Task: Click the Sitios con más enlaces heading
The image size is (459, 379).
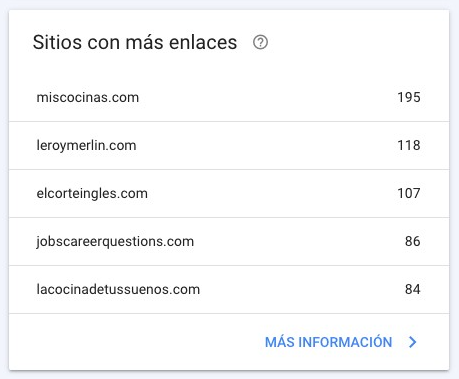Action: (135, 42)
